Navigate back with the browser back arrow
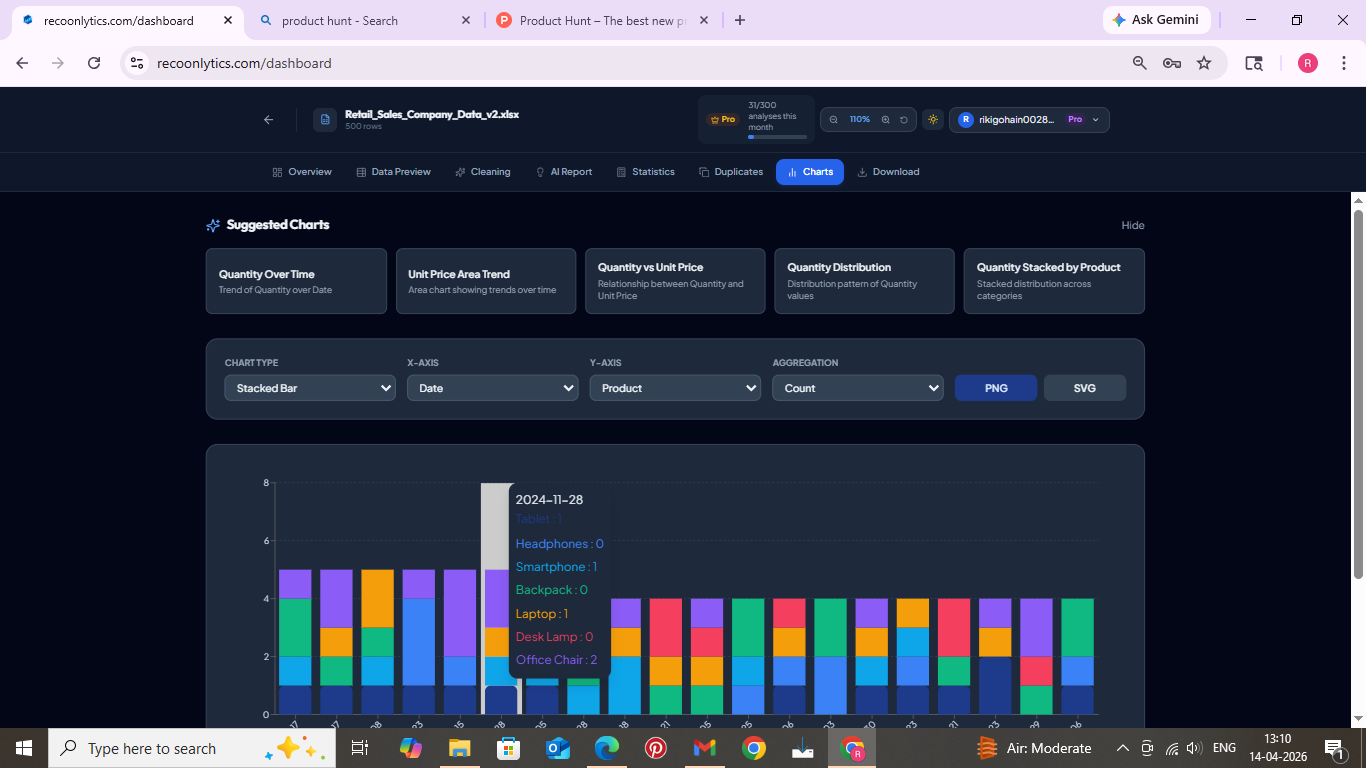This screenshot has height=768, width=1366. point(22,63)
